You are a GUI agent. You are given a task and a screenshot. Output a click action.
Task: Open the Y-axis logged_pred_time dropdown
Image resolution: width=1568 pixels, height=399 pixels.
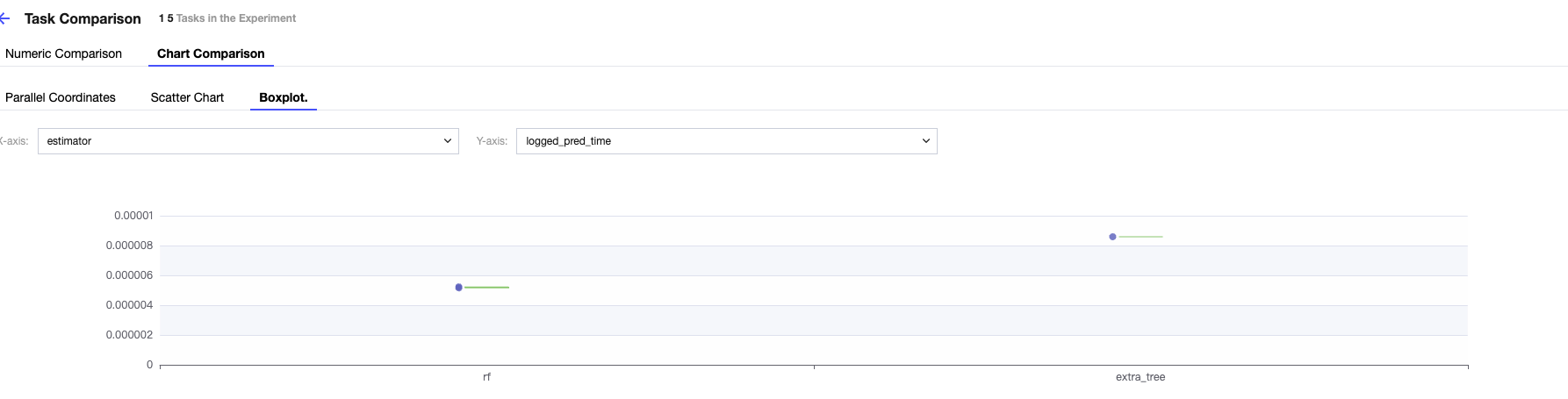pos(716,141)
